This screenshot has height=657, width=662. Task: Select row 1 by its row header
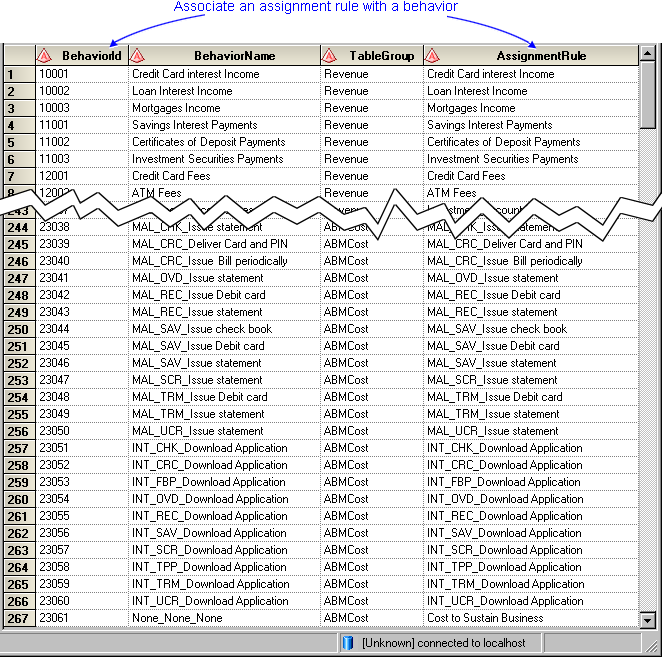tap(17, 74)
